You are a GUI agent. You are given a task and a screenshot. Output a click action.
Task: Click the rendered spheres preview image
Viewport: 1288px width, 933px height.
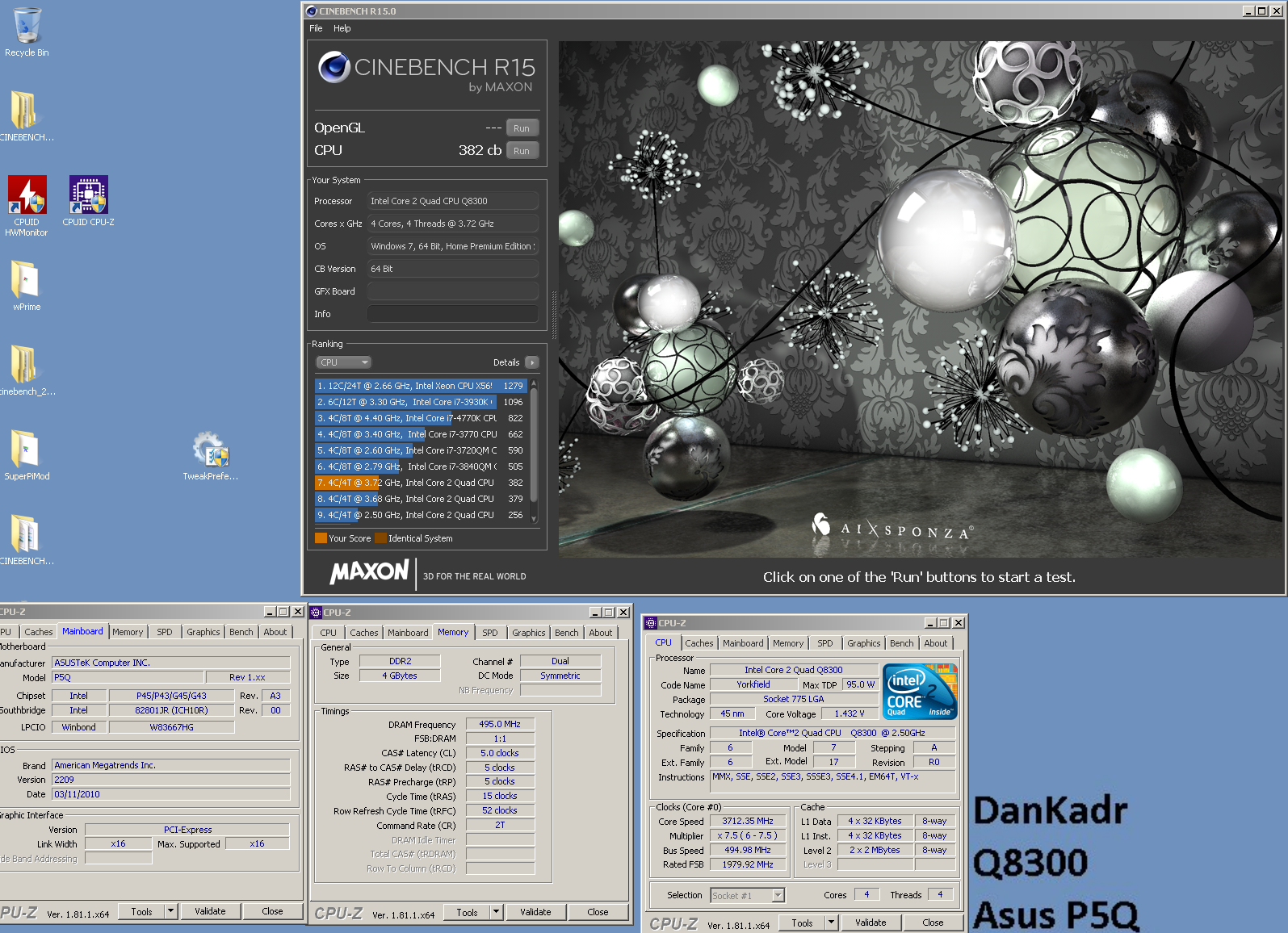point(919,299)
